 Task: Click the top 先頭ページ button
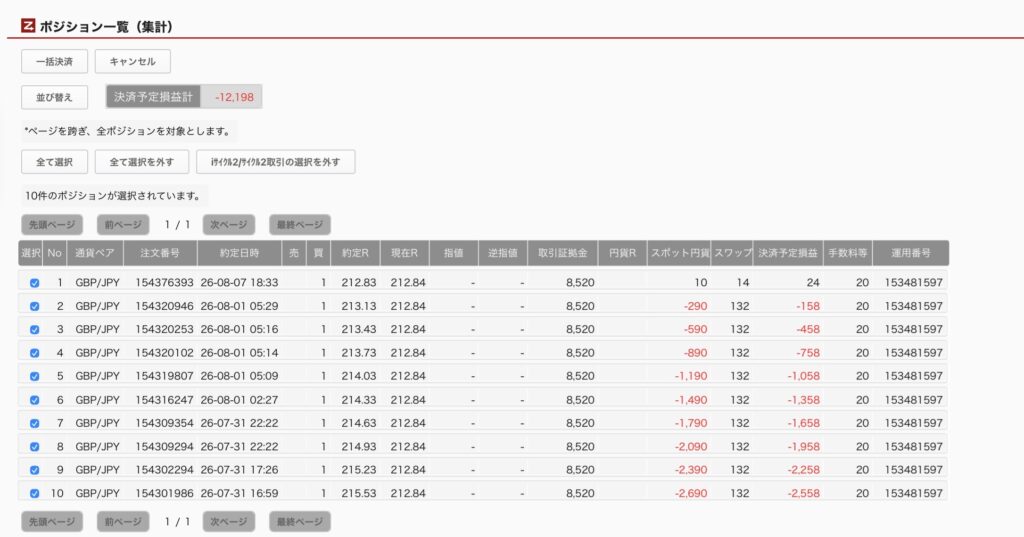[x=52, y=225]
